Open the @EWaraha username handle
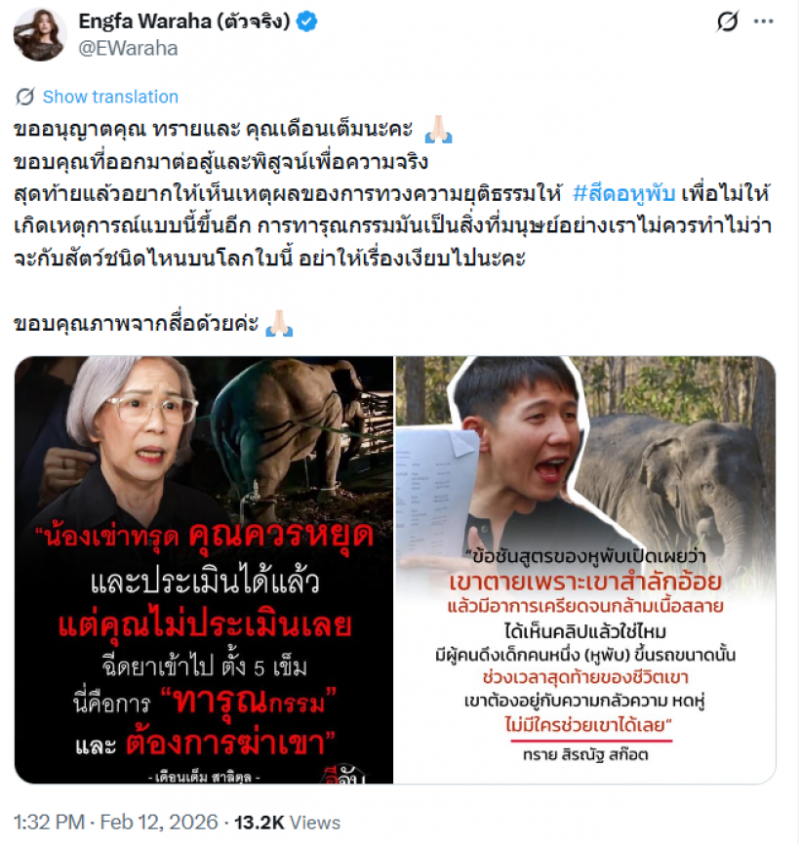This screenshot has height=845, width=800. pos(128,49)
